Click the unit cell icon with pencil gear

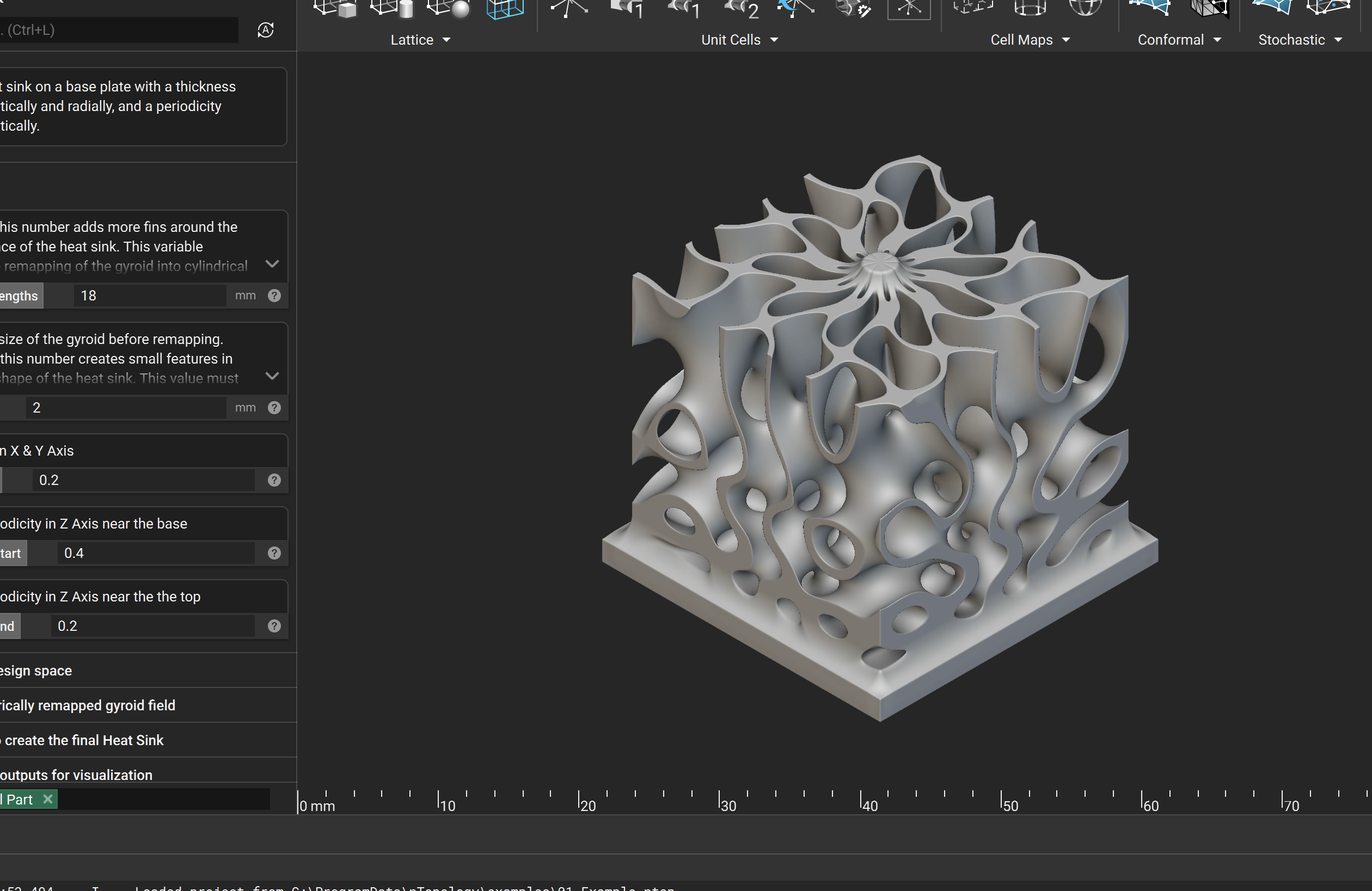(x=853, y=8)
